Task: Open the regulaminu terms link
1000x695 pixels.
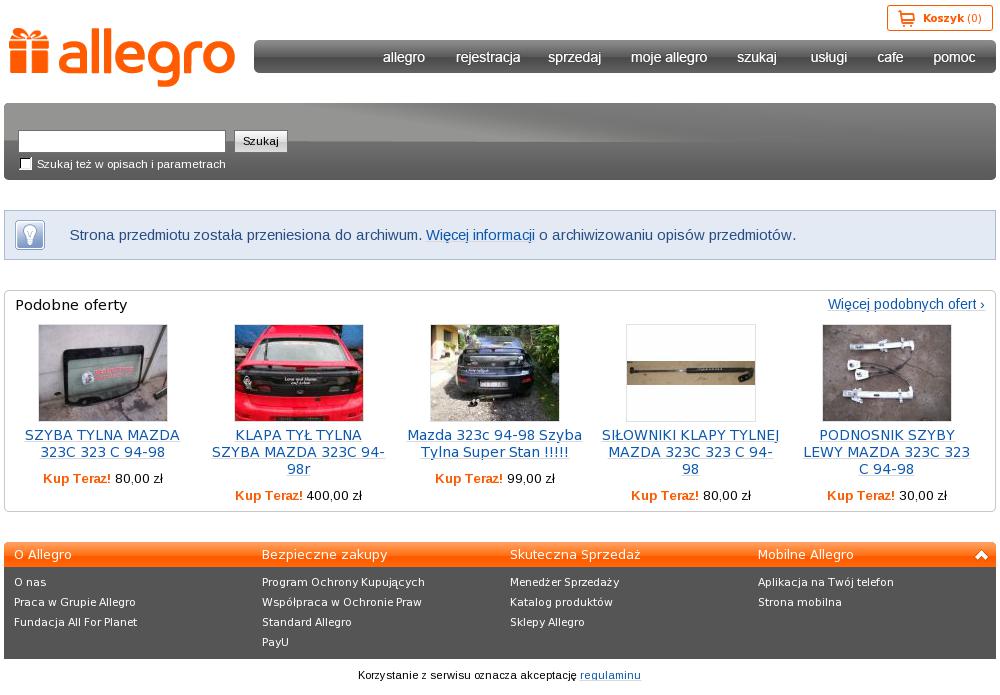Action: pyautogui.click(x=610, y=675)
